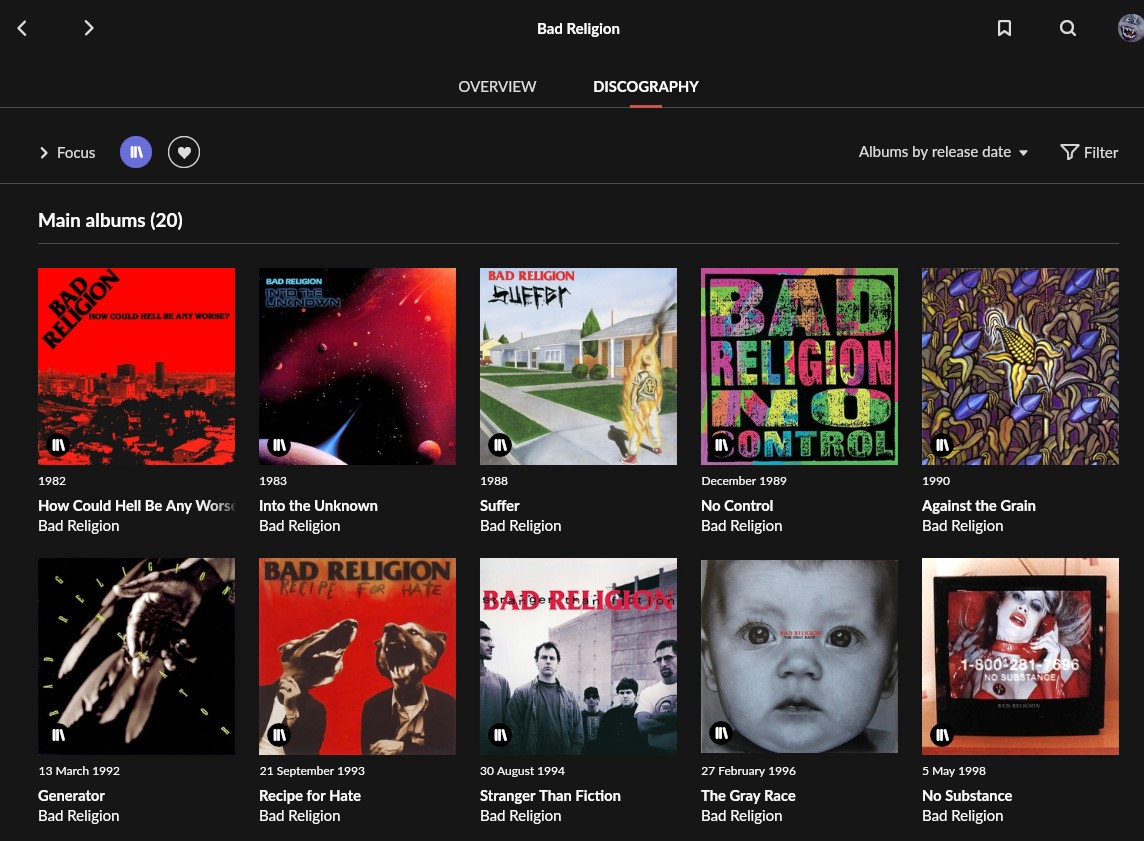1144x841 pixels.
Task: Click the 13 March 1992 release date
Action: tap(79, 771)
